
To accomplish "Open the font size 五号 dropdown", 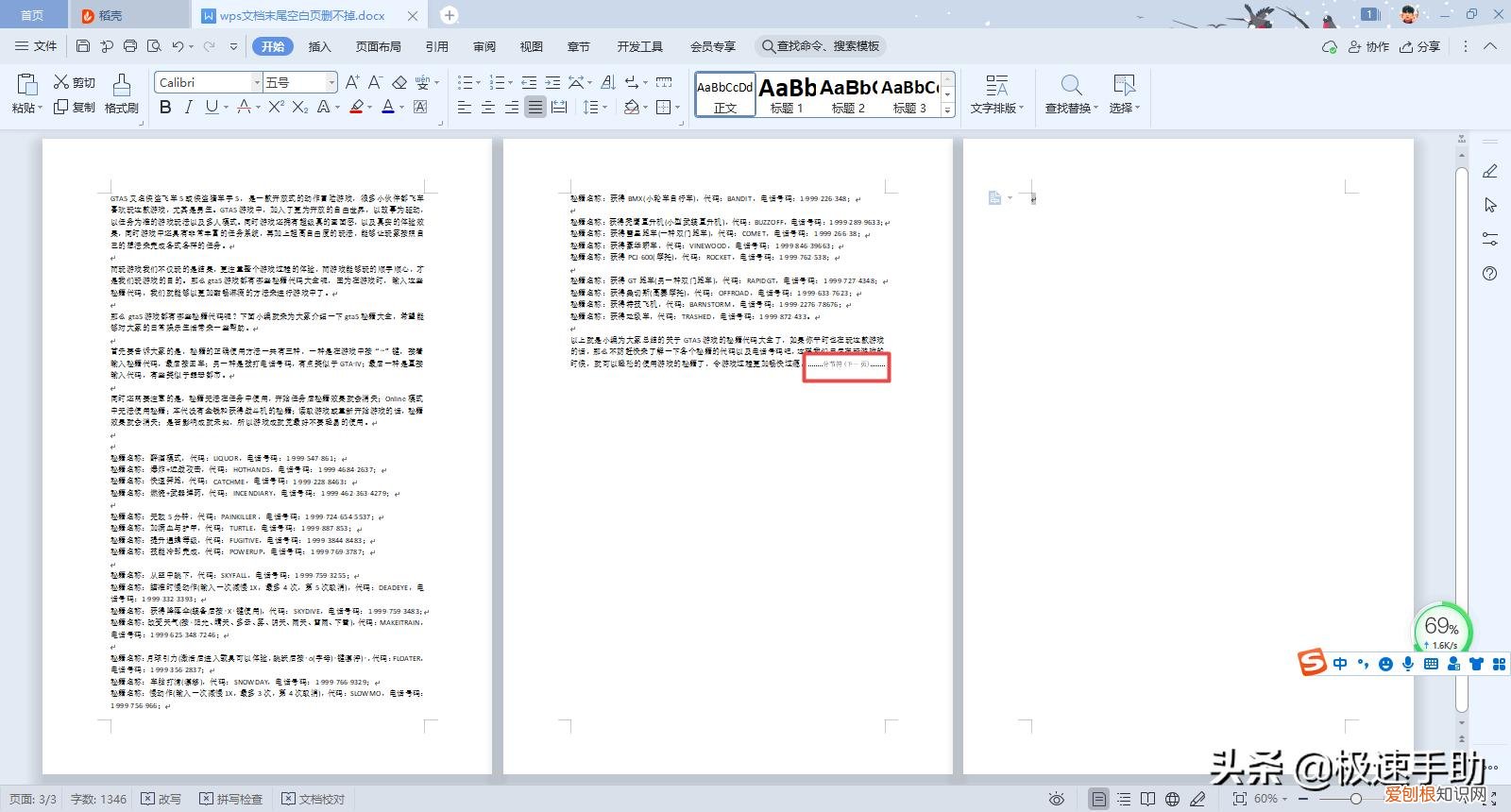I will [x=331, y=82].
